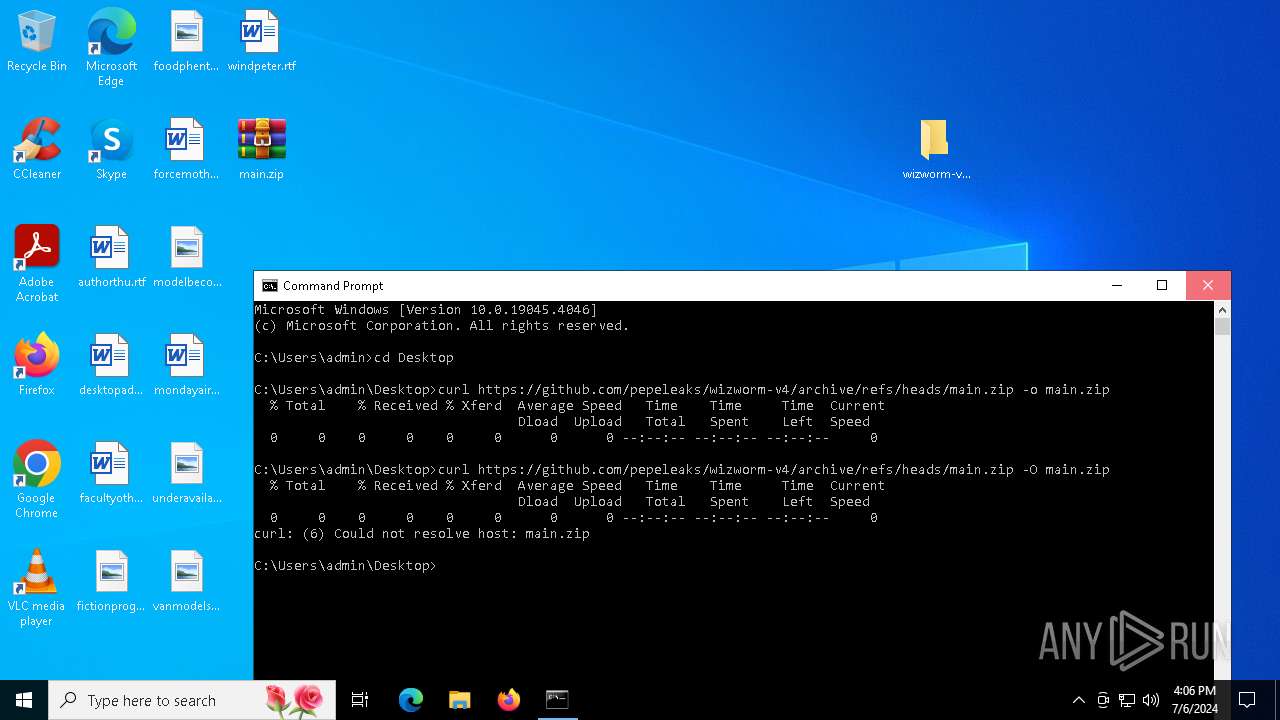
Task: Open Microsoft Edge from taskbar
Action: [x=411, y=700]
